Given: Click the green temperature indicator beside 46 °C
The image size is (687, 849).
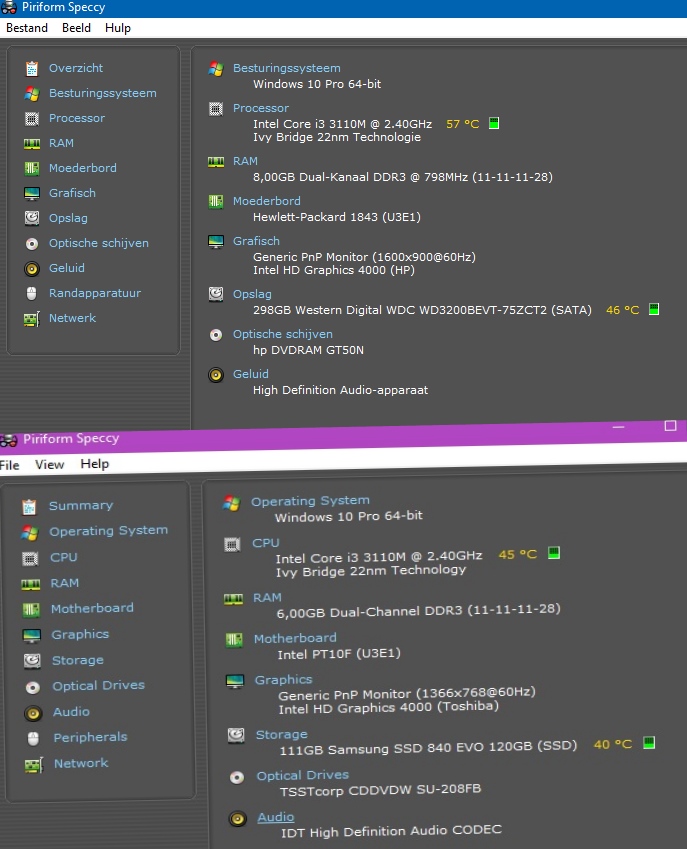Looking at the screenshot, I should tap(654, 310).
